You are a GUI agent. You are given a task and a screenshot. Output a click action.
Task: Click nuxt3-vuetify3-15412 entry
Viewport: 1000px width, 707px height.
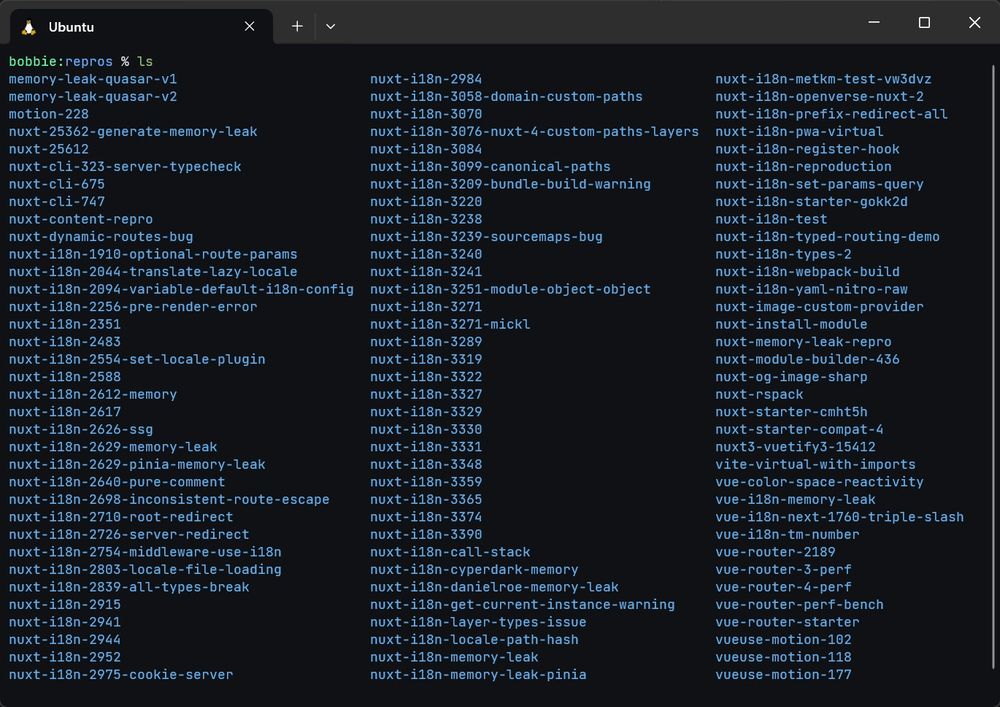(x=795, y=447)
